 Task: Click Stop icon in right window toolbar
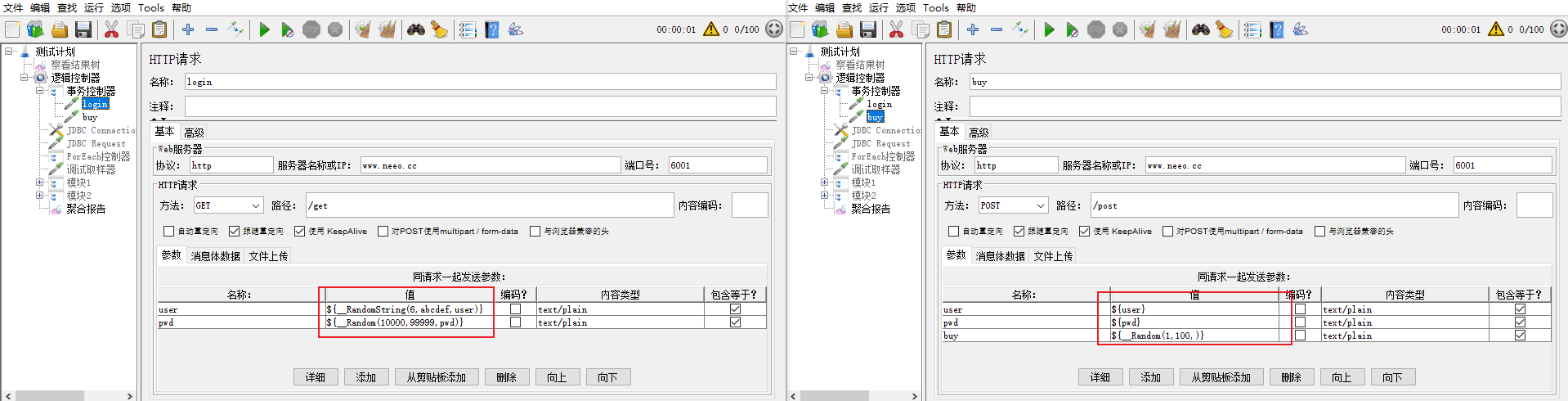point(1096,29)
